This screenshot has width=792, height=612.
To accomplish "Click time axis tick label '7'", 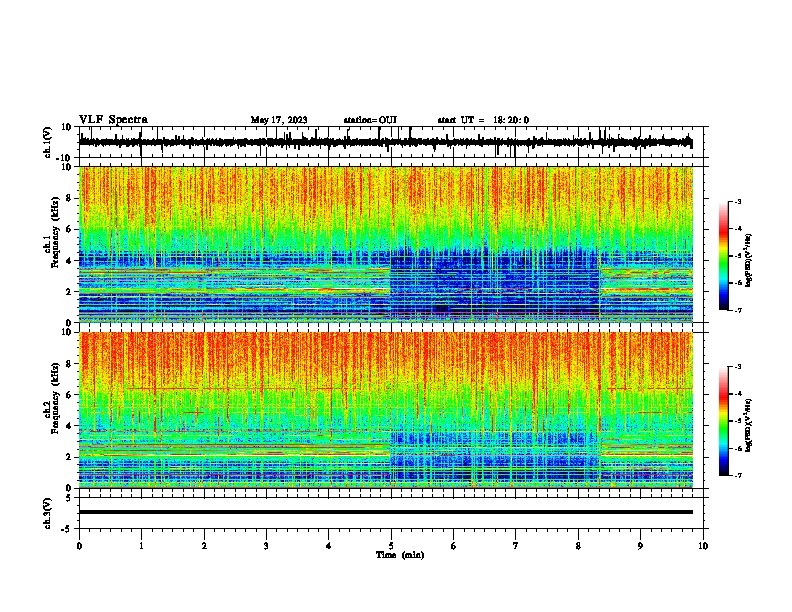I will 516,546.
